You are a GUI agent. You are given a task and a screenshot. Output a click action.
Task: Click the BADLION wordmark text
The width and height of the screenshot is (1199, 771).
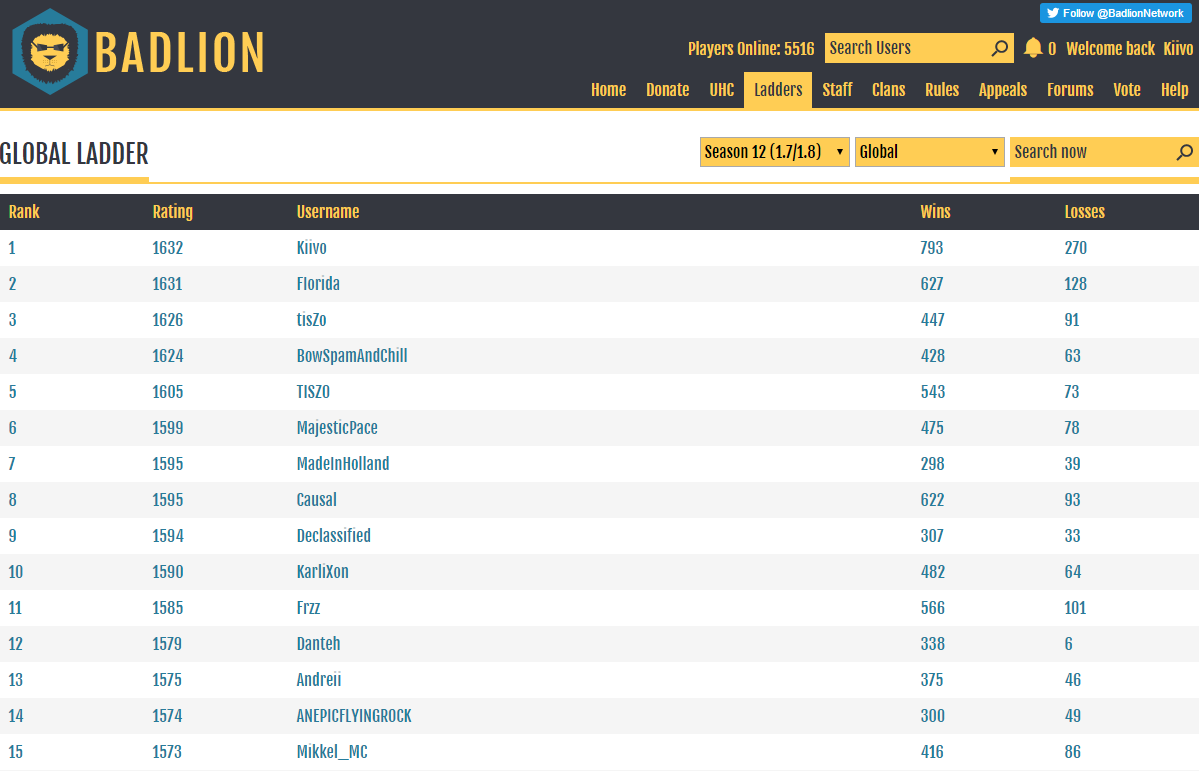(x=180, y=53)
